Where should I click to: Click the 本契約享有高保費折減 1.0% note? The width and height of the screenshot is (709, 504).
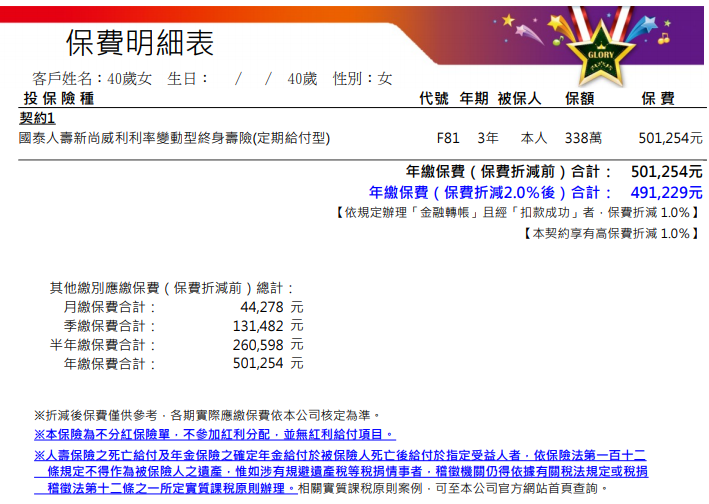pyautogui.click(x=611, y=234)
